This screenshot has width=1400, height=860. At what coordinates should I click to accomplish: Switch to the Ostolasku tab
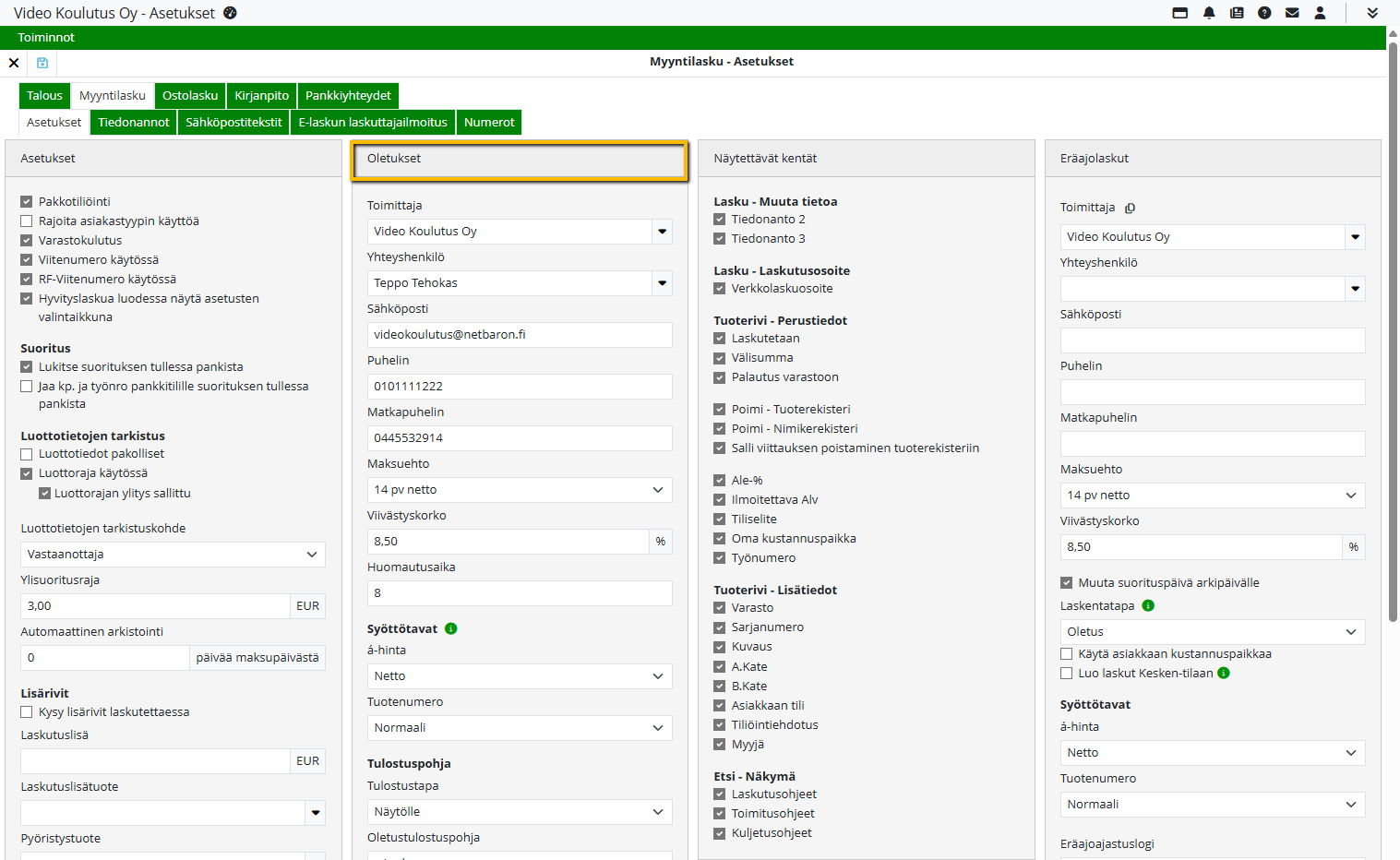[x=190, y=96]
